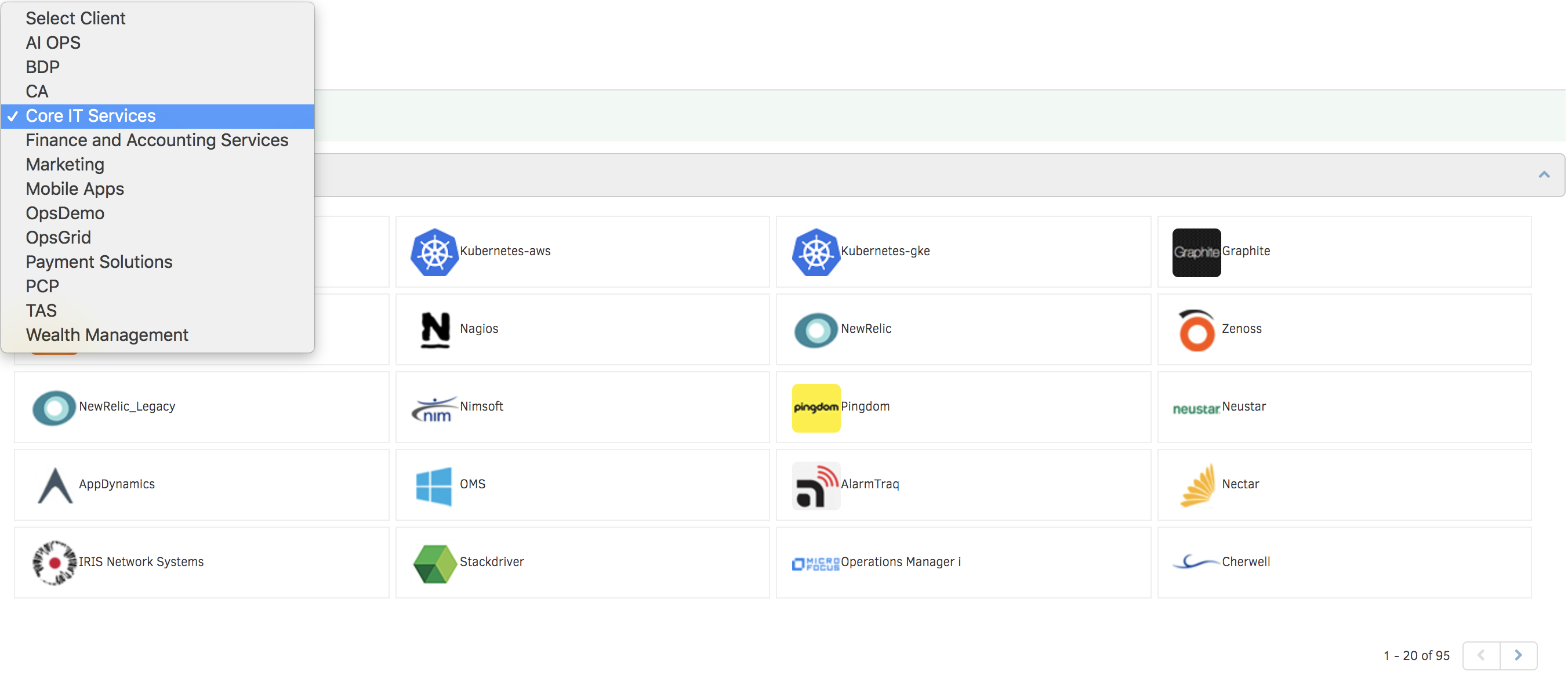Click the Kubernetes-gke wheel icon
1568x682 pixels.
(816, 252)
